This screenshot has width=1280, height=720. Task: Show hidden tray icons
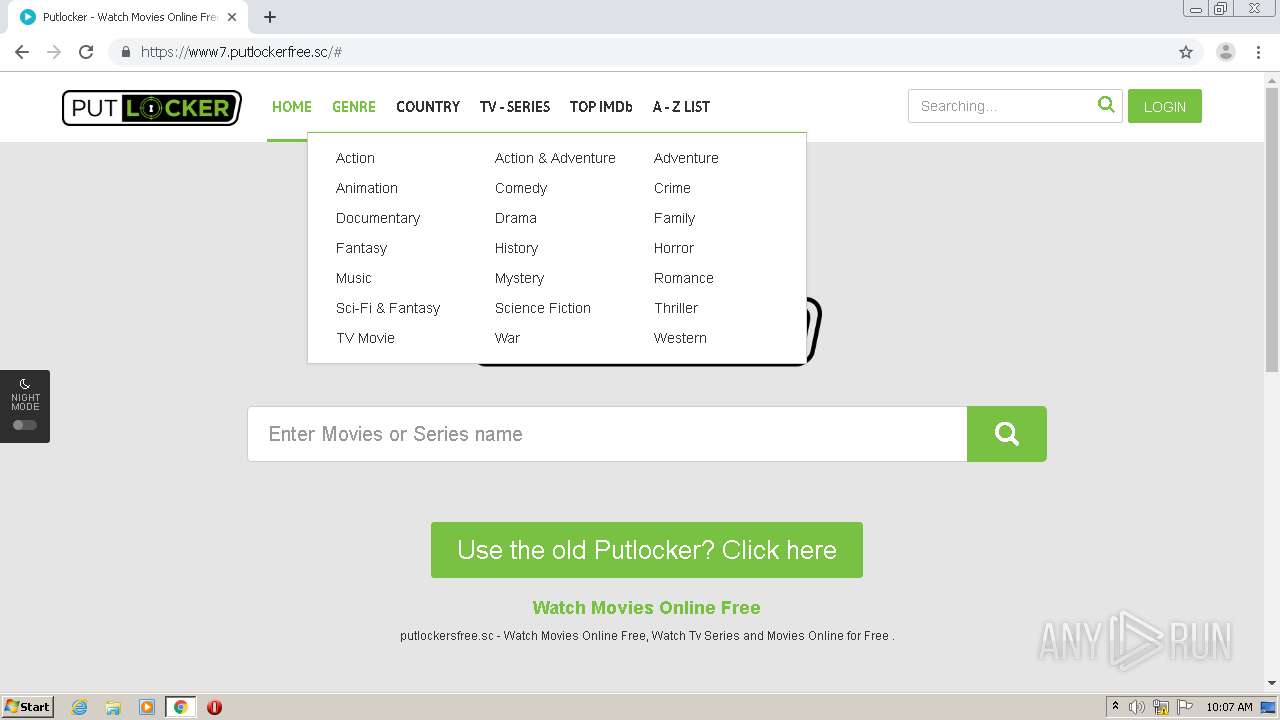pos(1115,707)
